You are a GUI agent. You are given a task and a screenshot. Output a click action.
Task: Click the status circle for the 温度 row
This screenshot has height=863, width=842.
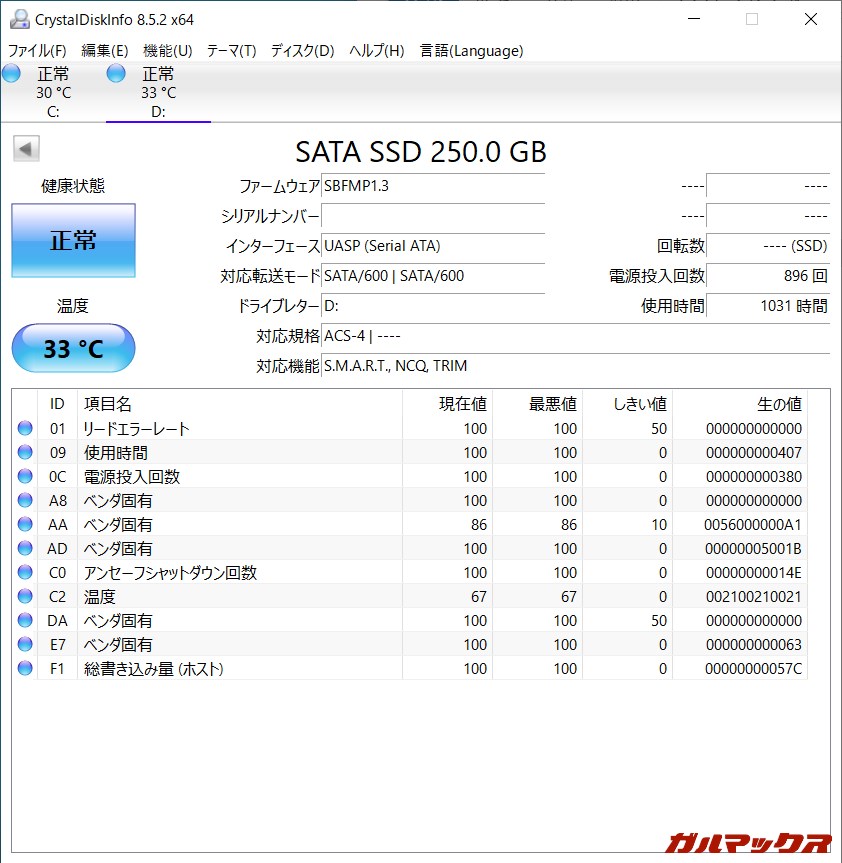24,596
